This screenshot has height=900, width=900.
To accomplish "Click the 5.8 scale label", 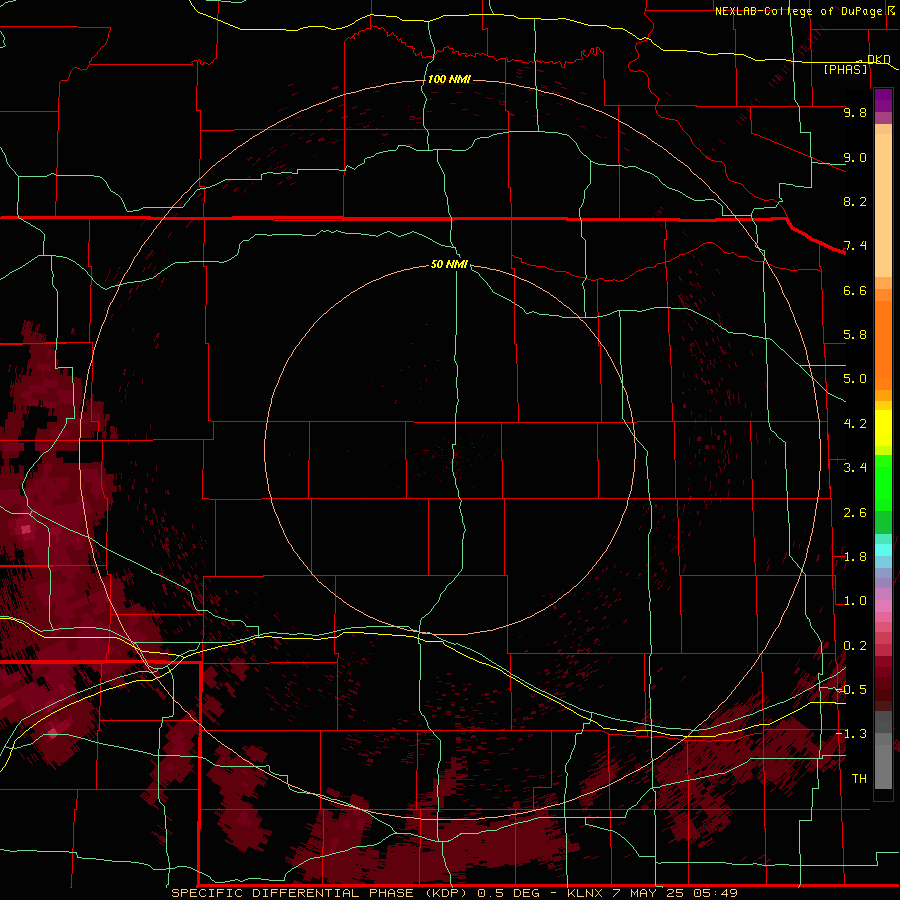I will click(855, 335).
